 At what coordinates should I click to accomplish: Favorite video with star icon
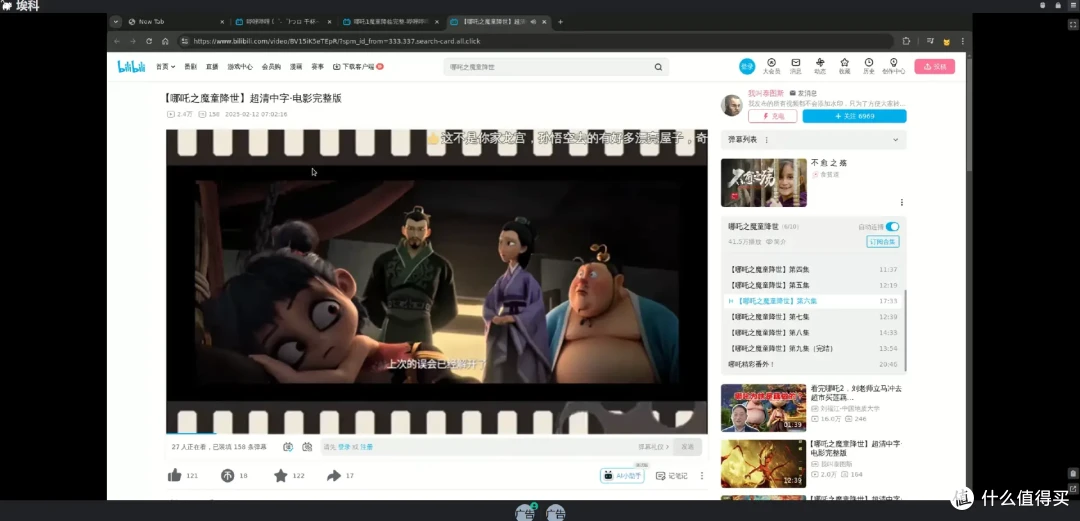(280, 476)
